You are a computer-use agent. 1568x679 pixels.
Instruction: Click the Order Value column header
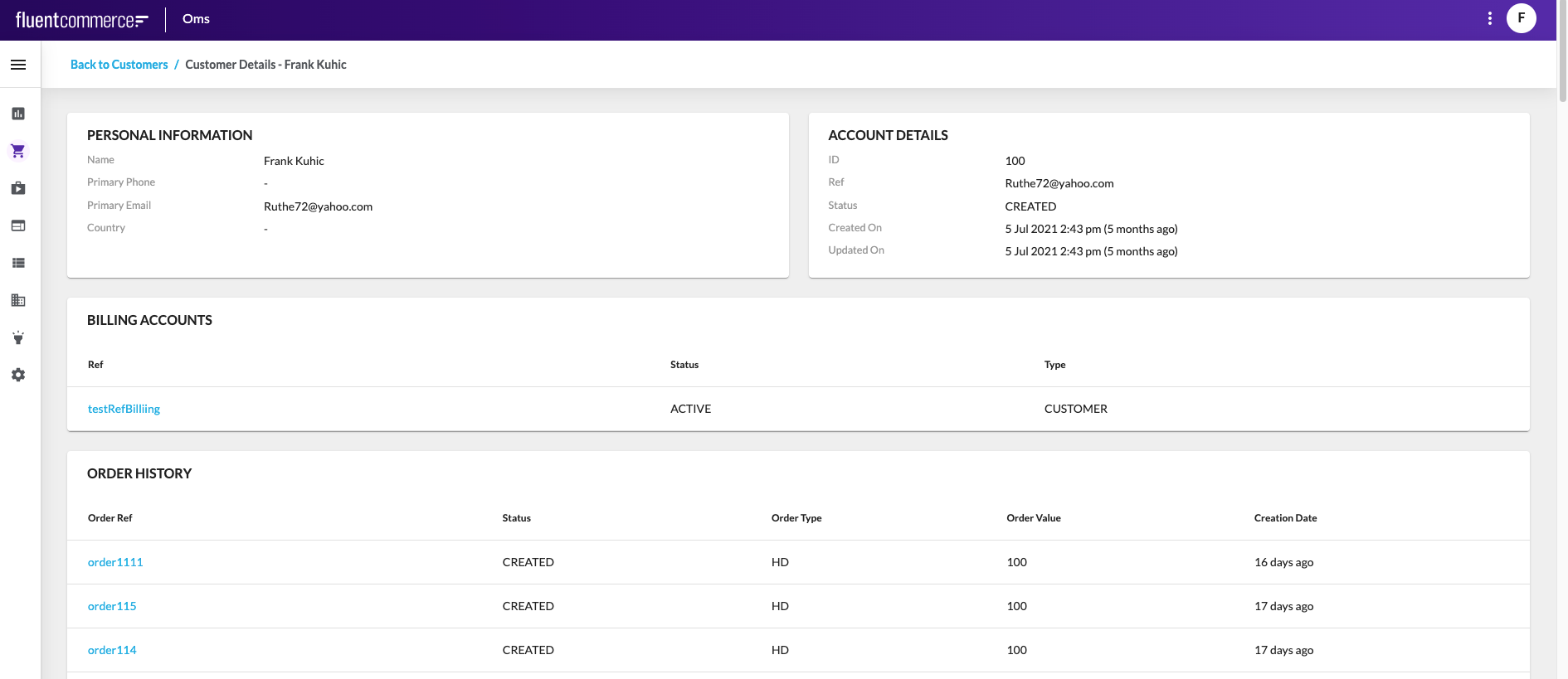[x=1033, y=518]
